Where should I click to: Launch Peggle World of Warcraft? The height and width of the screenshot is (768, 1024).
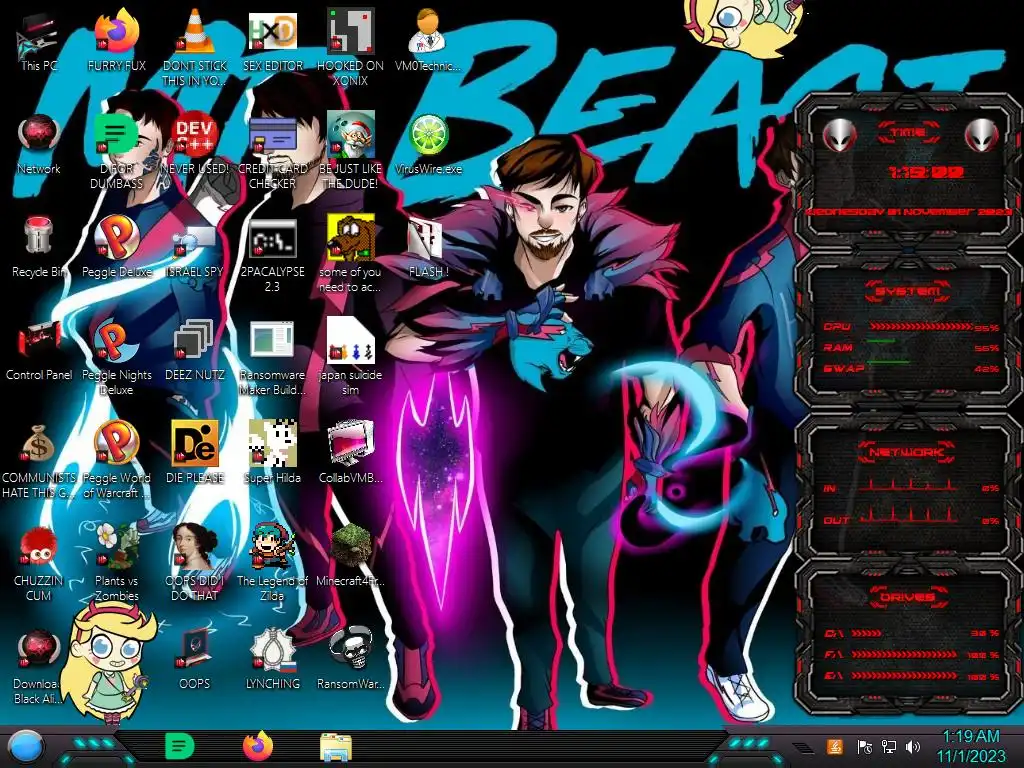(x=116, y=460)
